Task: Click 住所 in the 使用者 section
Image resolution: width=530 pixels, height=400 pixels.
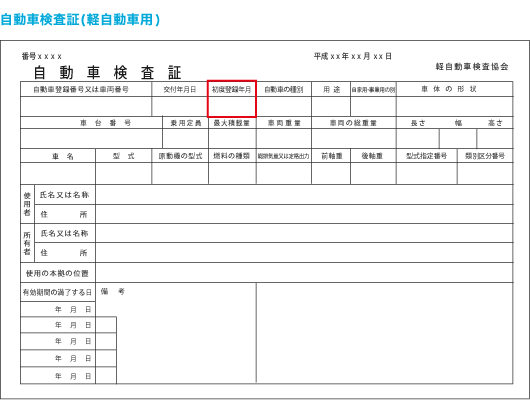Action: pyautogui.click(x=64, y=214)
